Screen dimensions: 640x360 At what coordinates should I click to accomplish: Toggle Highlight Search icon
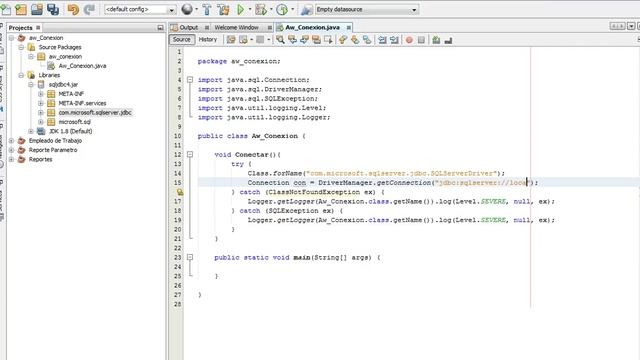click(316, 40)
